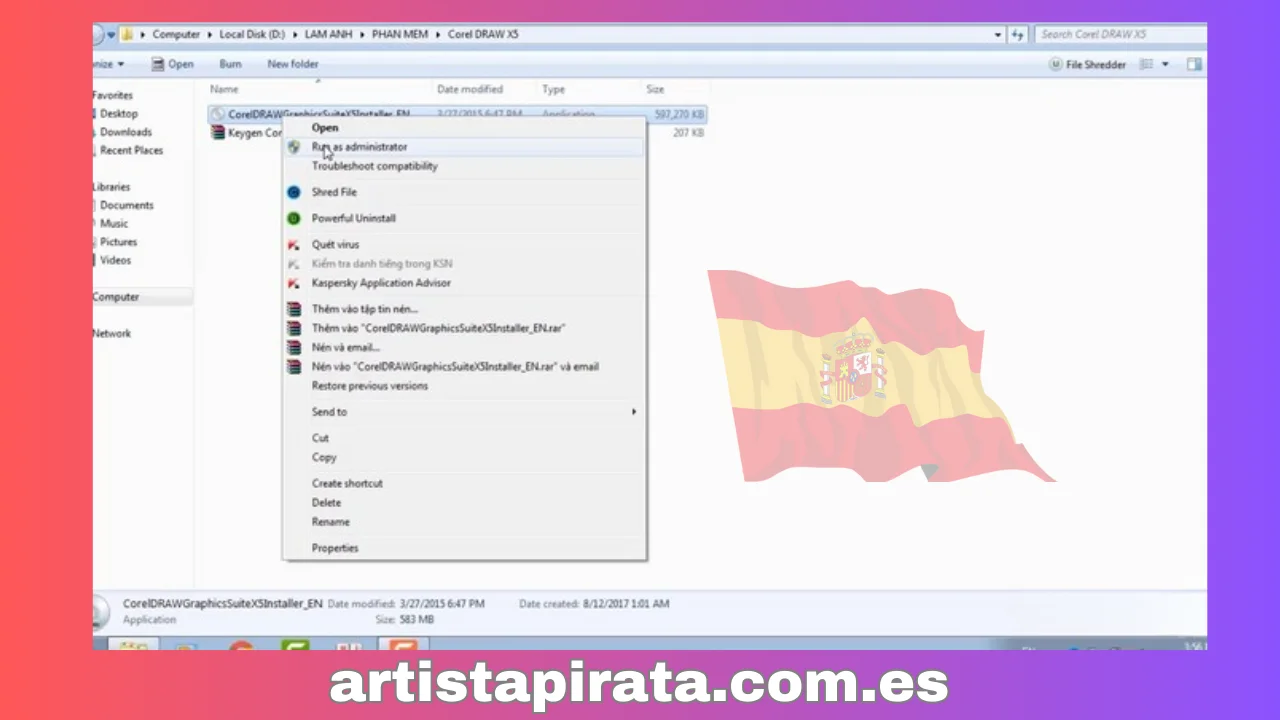Open Music library in sidebar
Viewport: 1280px width, 720px height.
pyautogui.click(x=113, y=224)
